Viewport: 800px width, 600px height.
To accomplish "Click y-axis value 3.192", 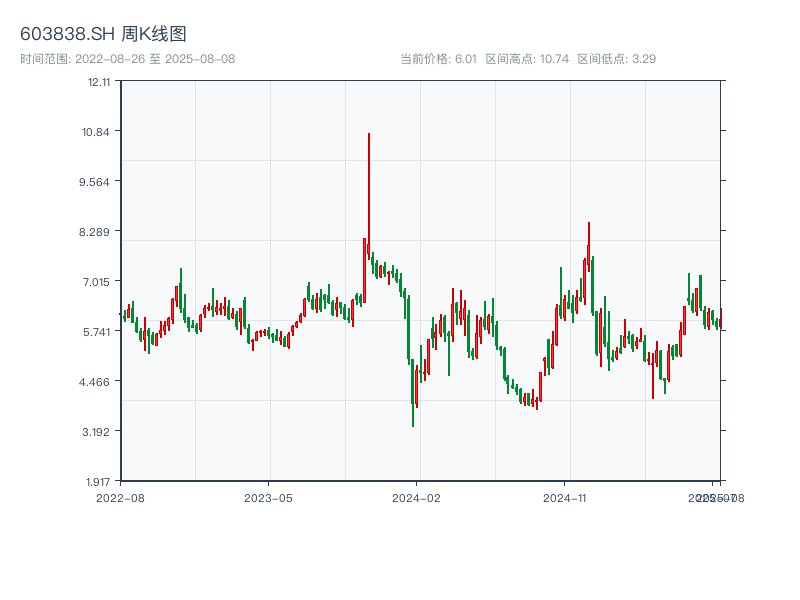I will click(96, 432).
